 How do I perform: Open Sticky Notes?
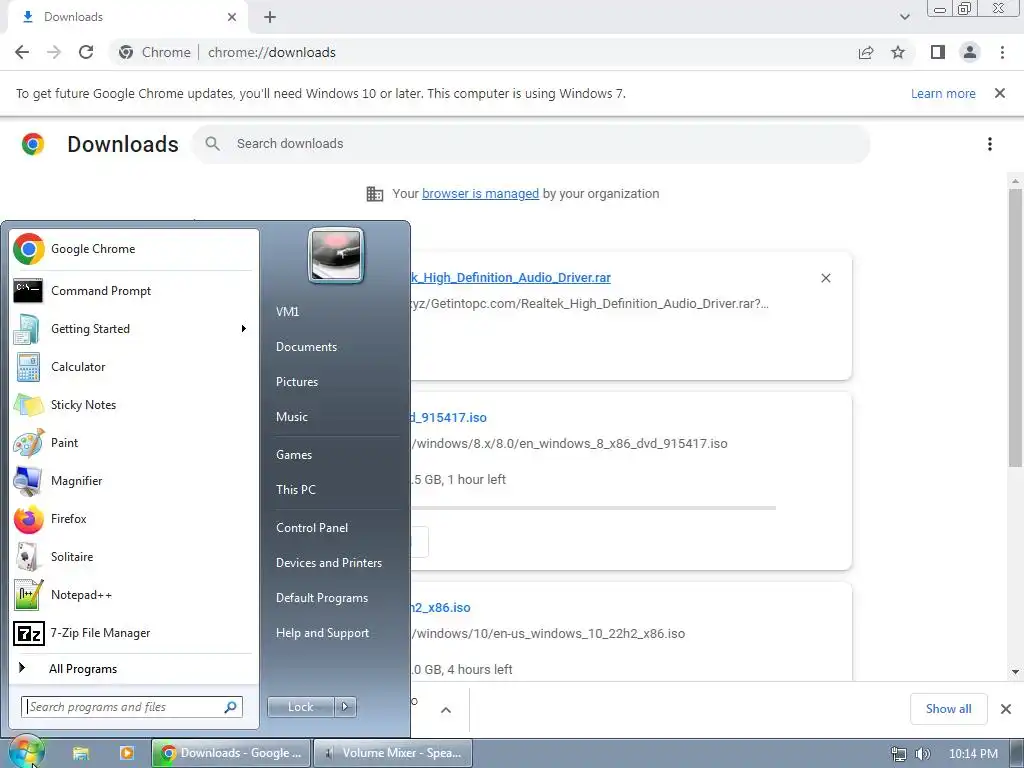[133, 405]
